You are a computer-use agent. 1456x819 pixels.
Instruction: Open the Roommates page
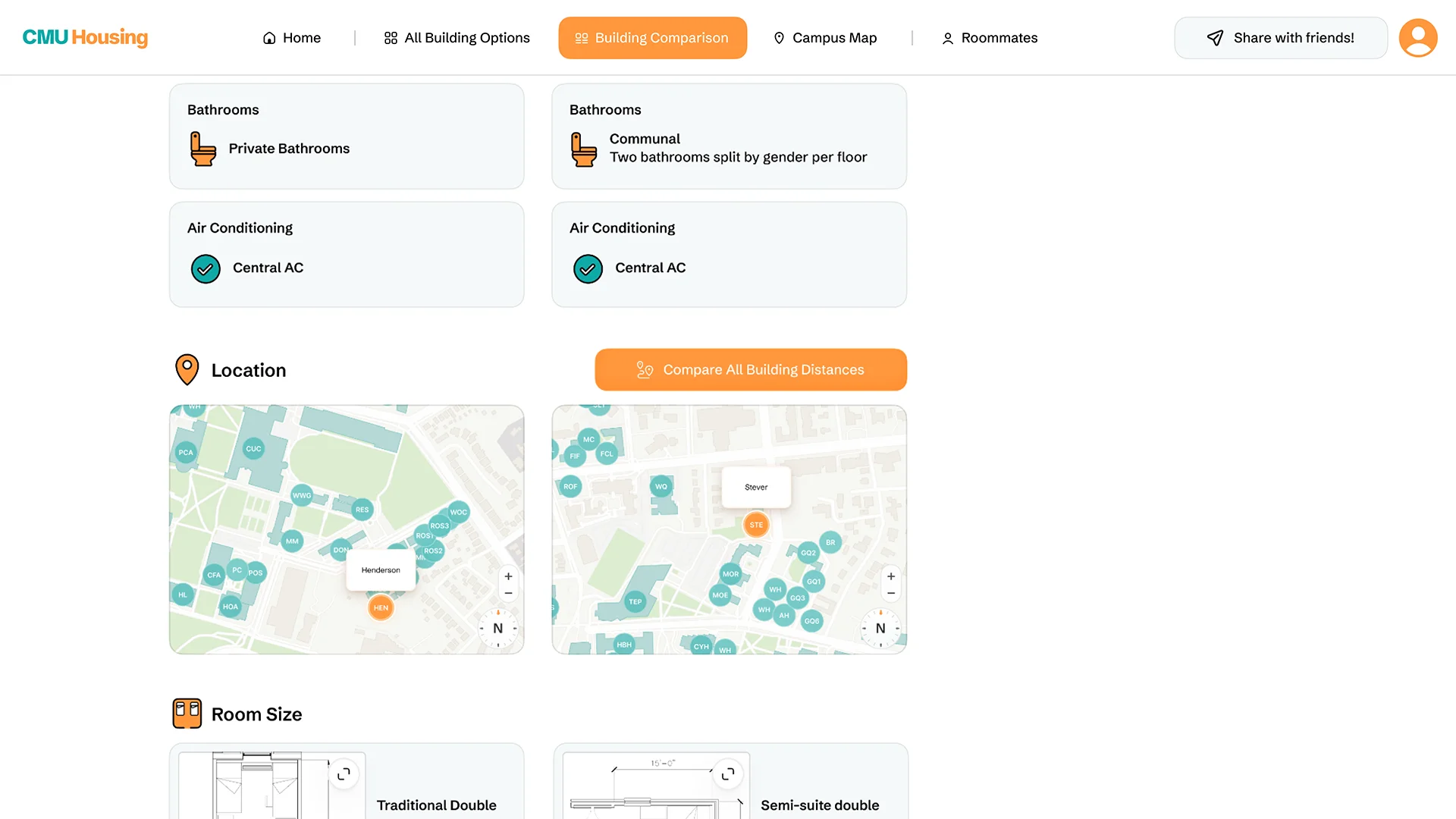click(x=990, y=38)
